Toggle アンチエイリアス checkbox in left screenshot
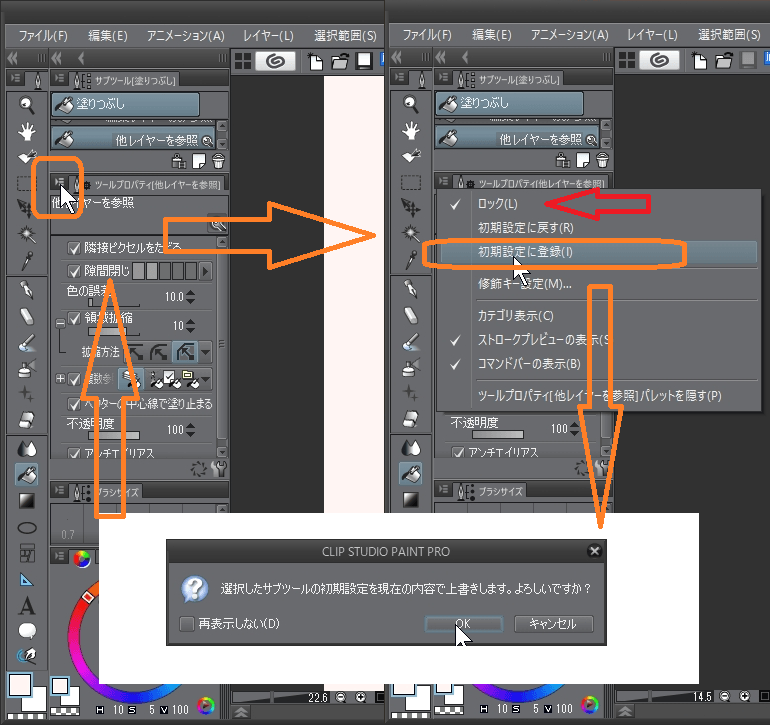770x725 pixels. [x=74, y=453]
